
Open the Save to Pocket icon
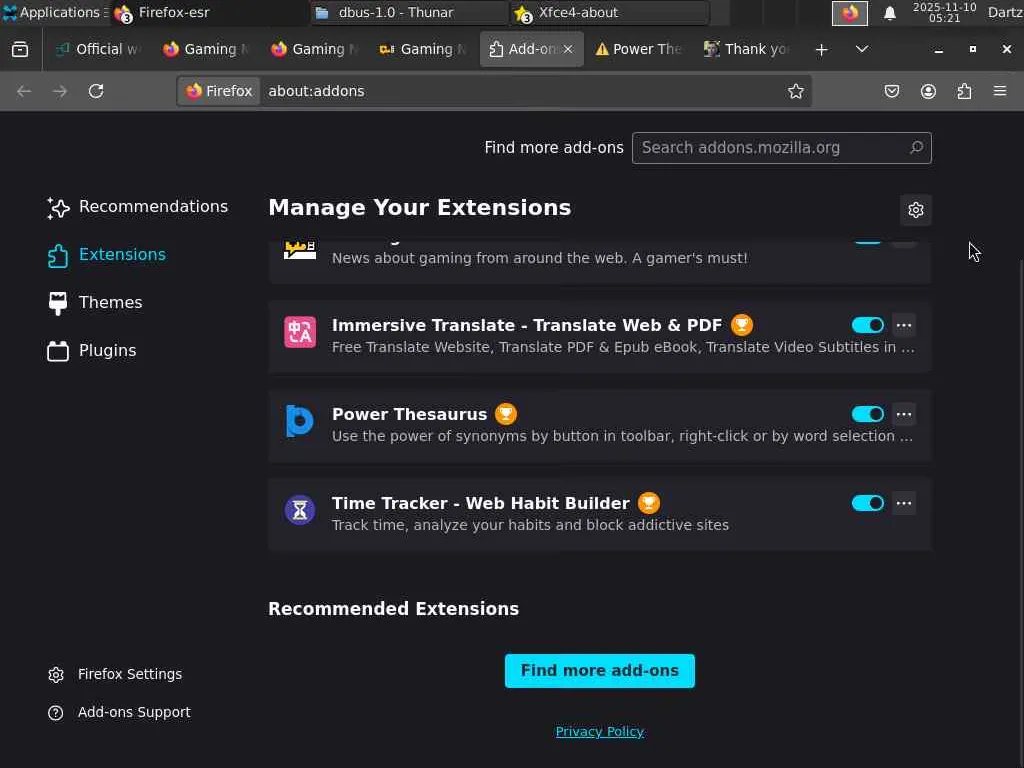[x=892, y=91]
